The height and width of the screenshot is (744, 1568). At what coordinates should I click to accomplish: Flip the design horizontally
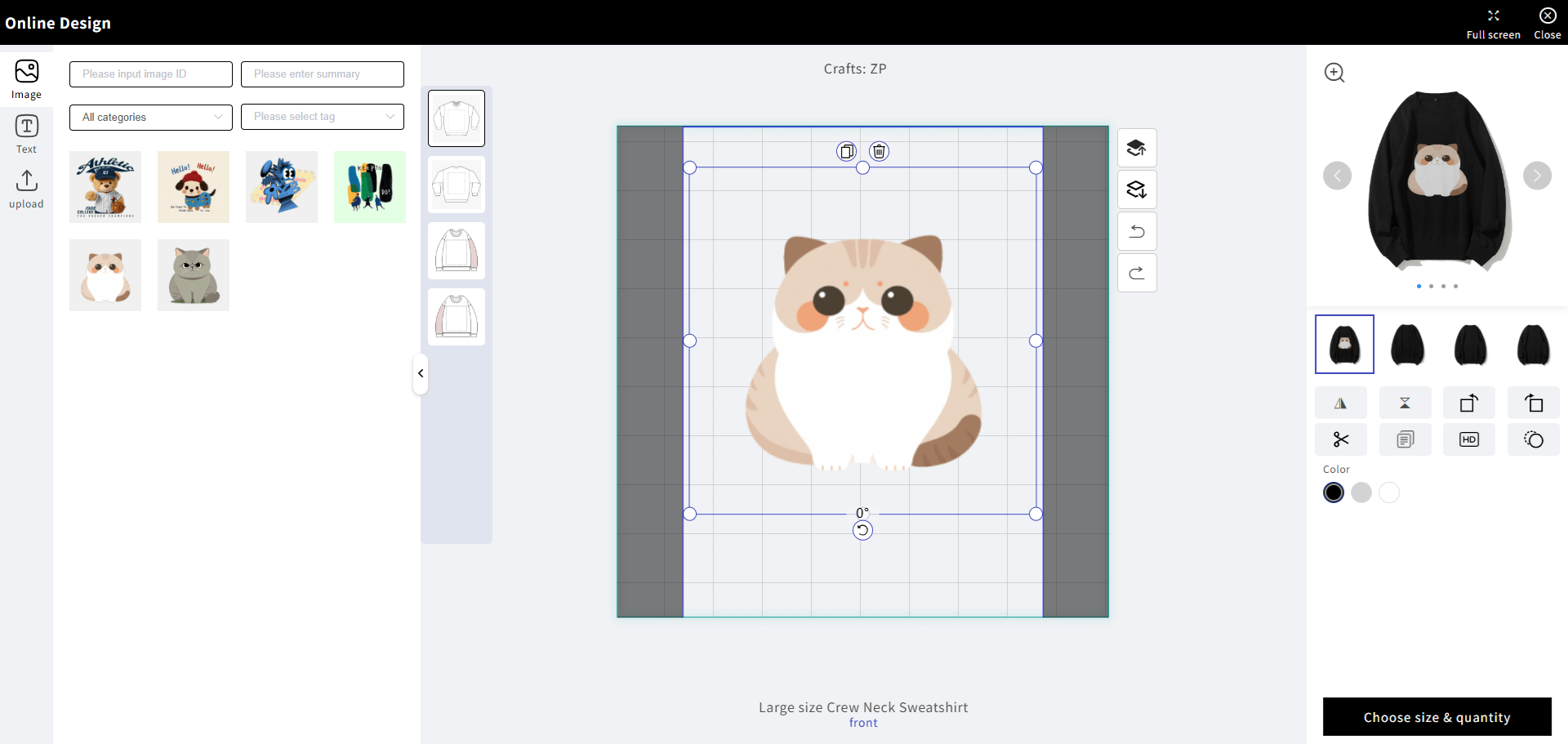click(1340, 403)
